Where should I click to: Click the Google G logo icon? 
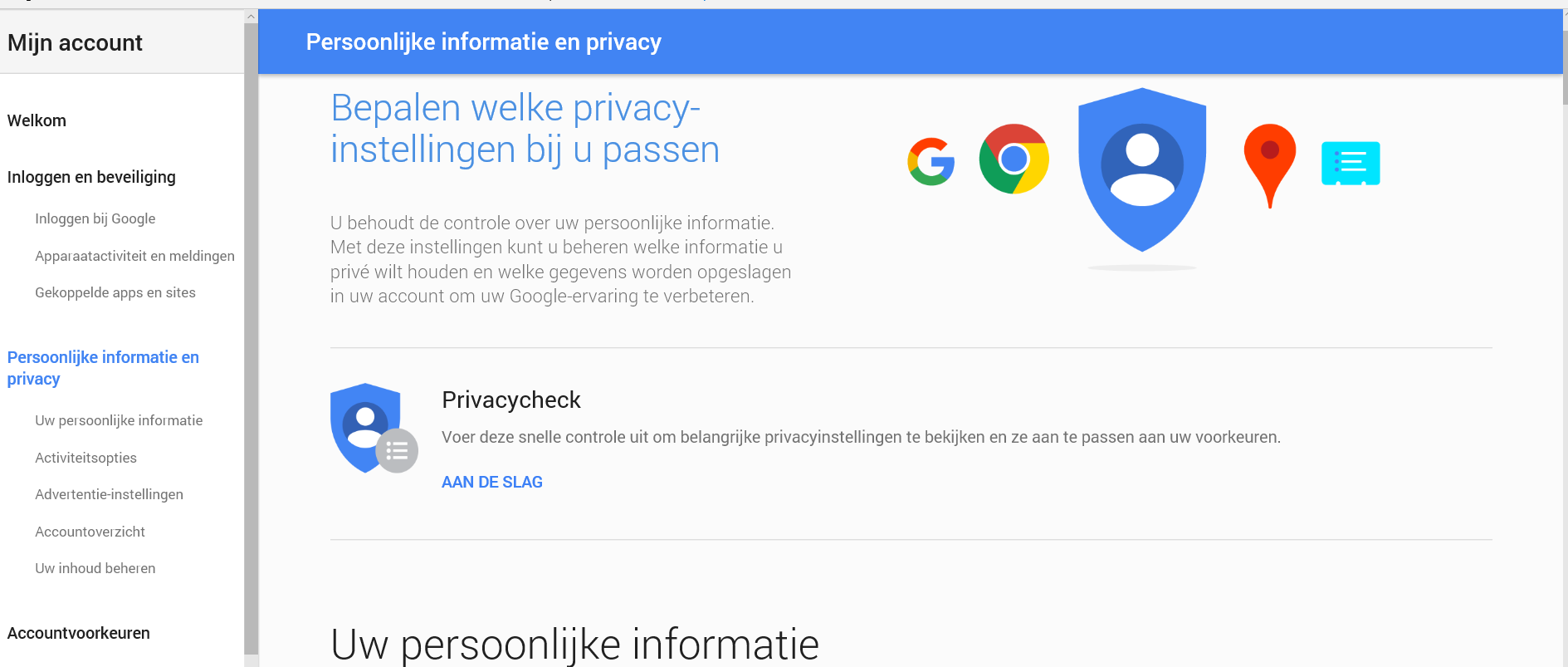pyautogui.click(x=931, y=161)
